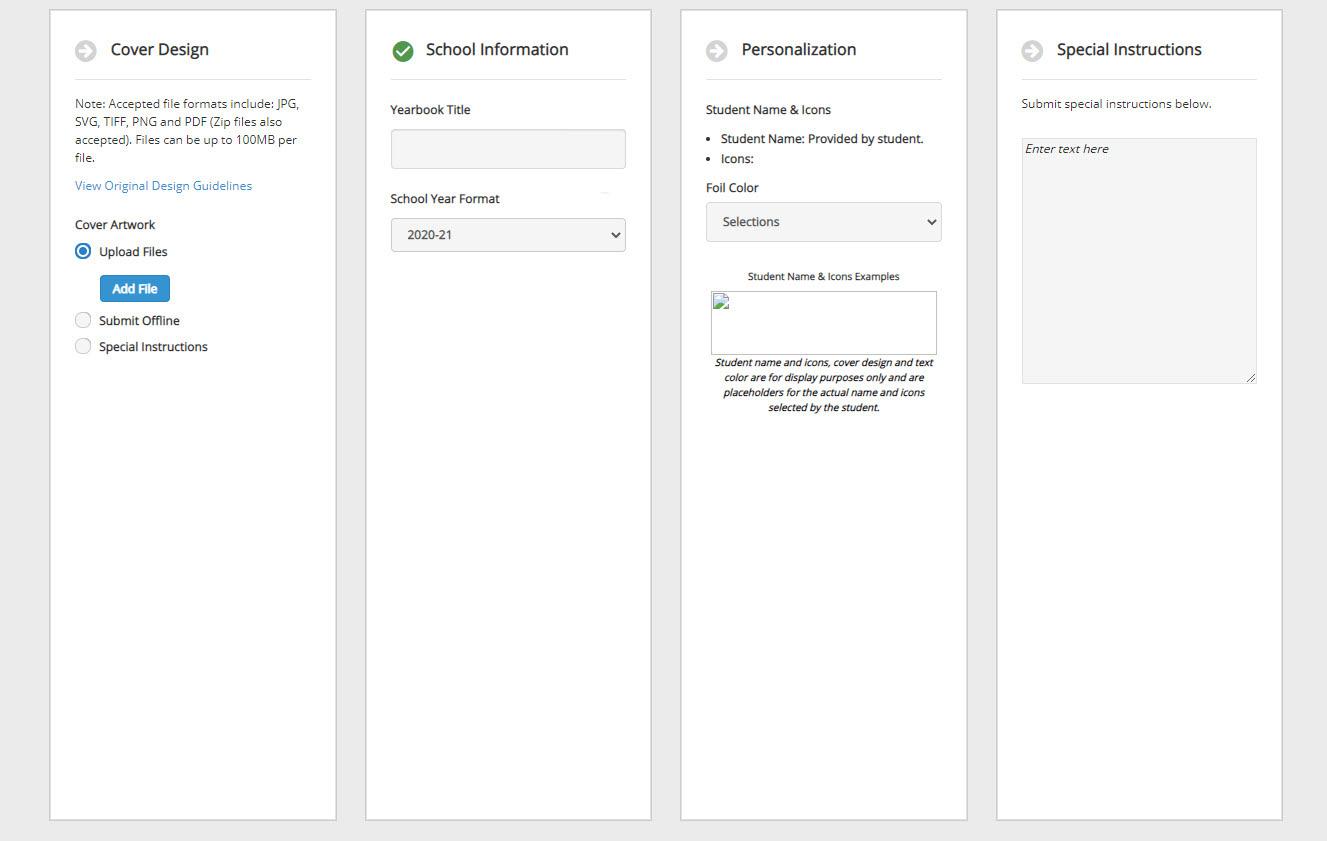Click into the Enter text here textarea
This screenshot has height=841, width=1327.
pos(1138,260)
